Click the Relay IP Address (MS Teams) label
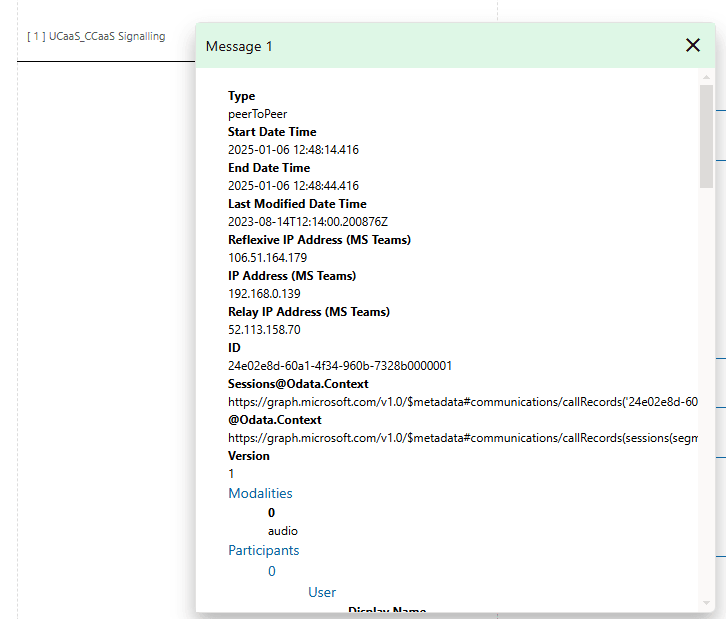Image resolution: width=726 pixels, height=619 pixels. [x=309, y=312]
